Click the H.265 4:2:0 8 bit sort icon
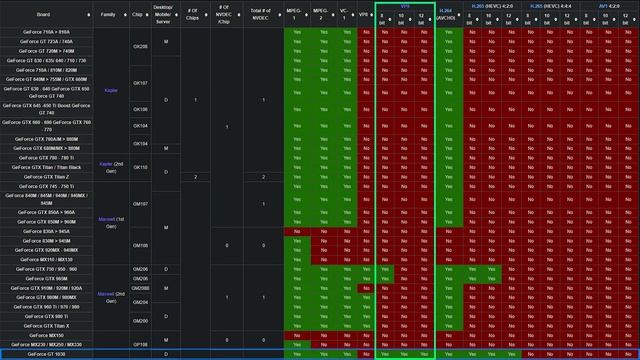The height and width of the screenshot is (360, 640). [477, 19]
